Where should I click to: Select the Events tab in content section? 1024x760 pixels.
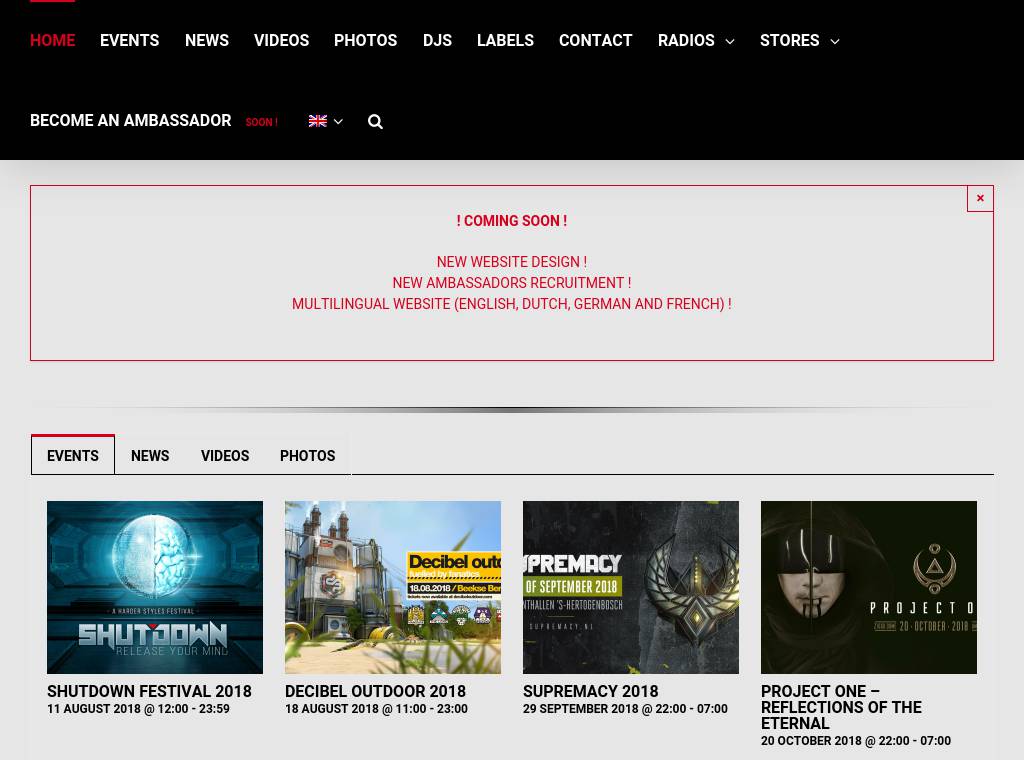[72, 455]
